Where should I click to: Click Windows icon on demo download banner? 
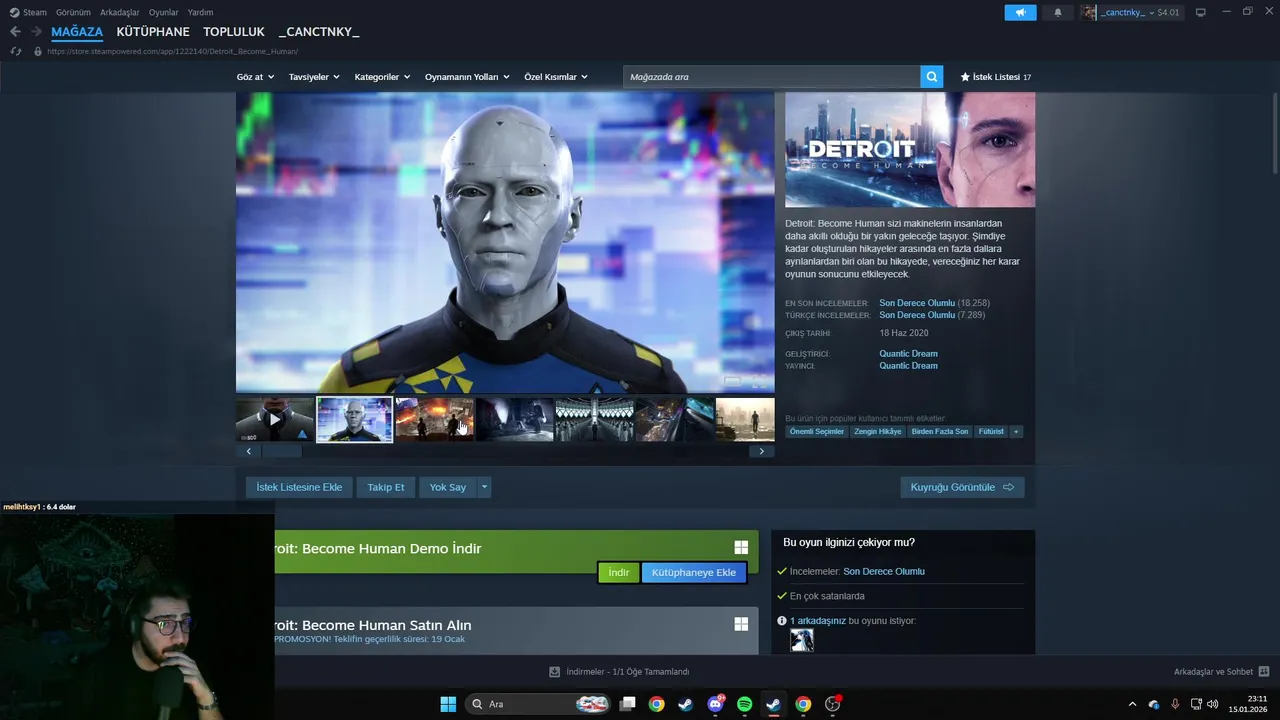741,547
